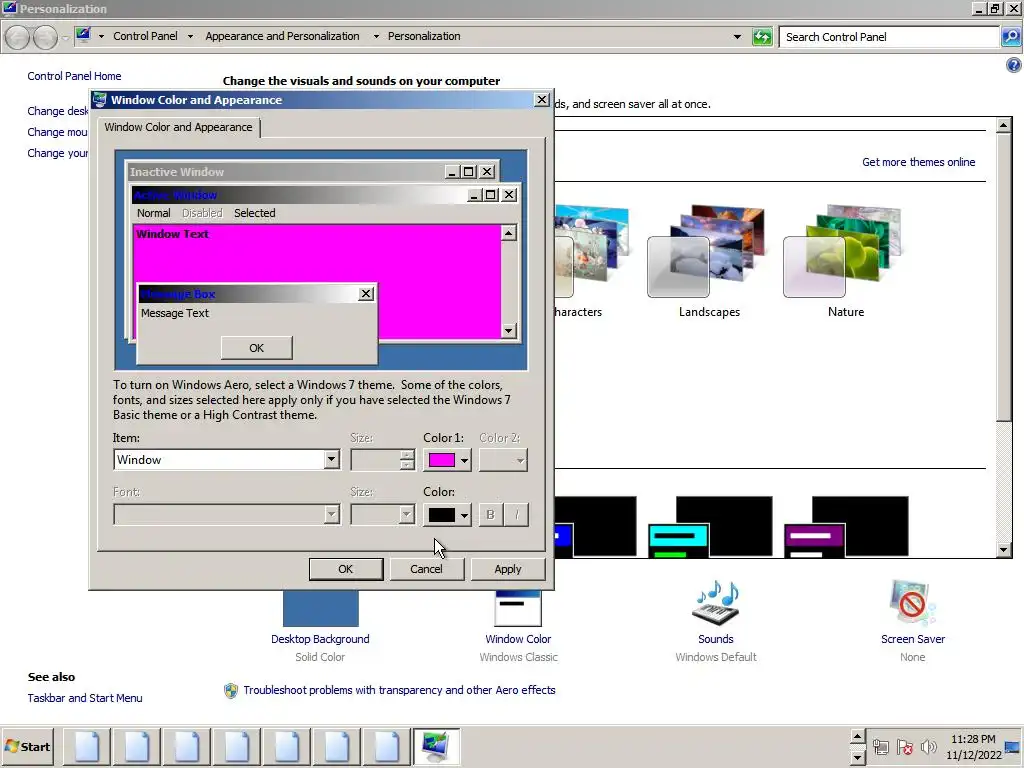Select the cyan high contrast theme thumbnail
This screenshot has width=1024, height=768.
point(710,526)
